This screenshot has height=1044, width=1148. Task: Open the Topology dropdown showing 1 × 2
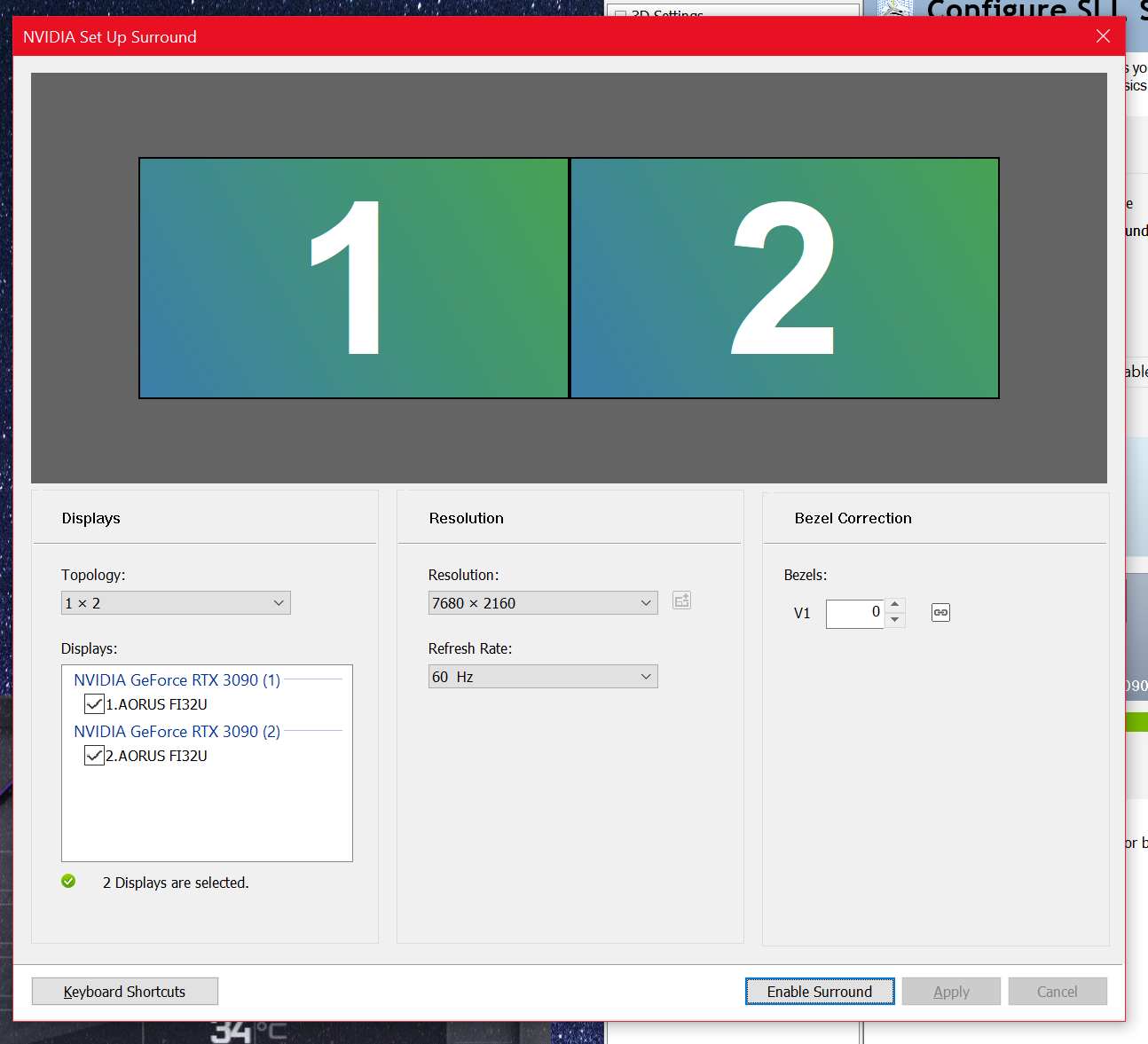[176, 603]
